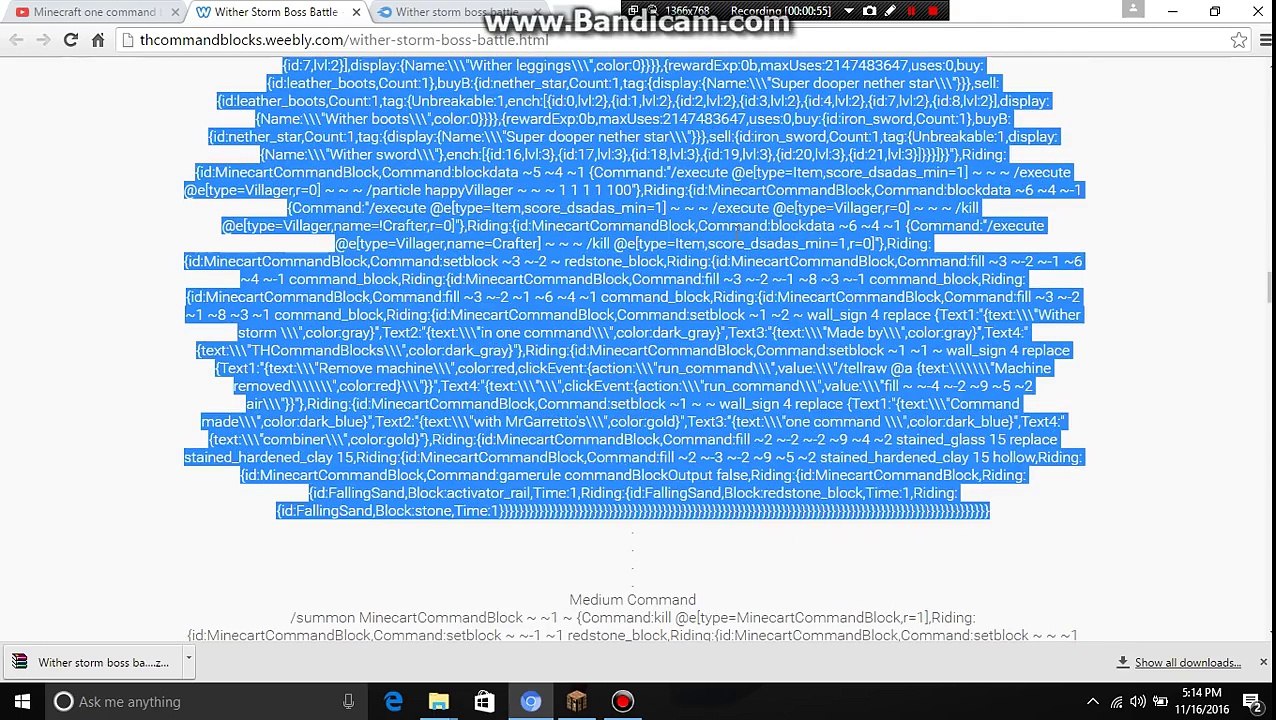Bookmark this page with the star icon
Screen dimensions: 1276x720
click(1239, 40)
